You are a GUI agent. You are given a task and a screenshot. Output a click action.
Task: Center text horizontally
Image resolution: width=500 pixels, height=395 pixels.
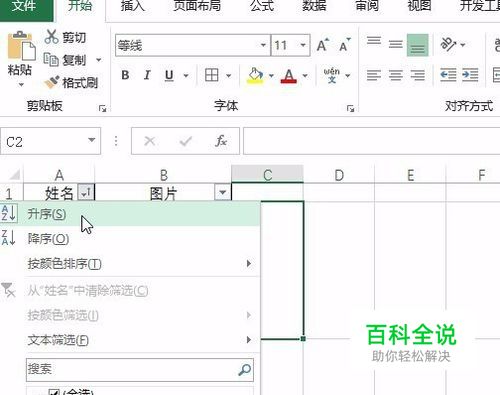396,75
